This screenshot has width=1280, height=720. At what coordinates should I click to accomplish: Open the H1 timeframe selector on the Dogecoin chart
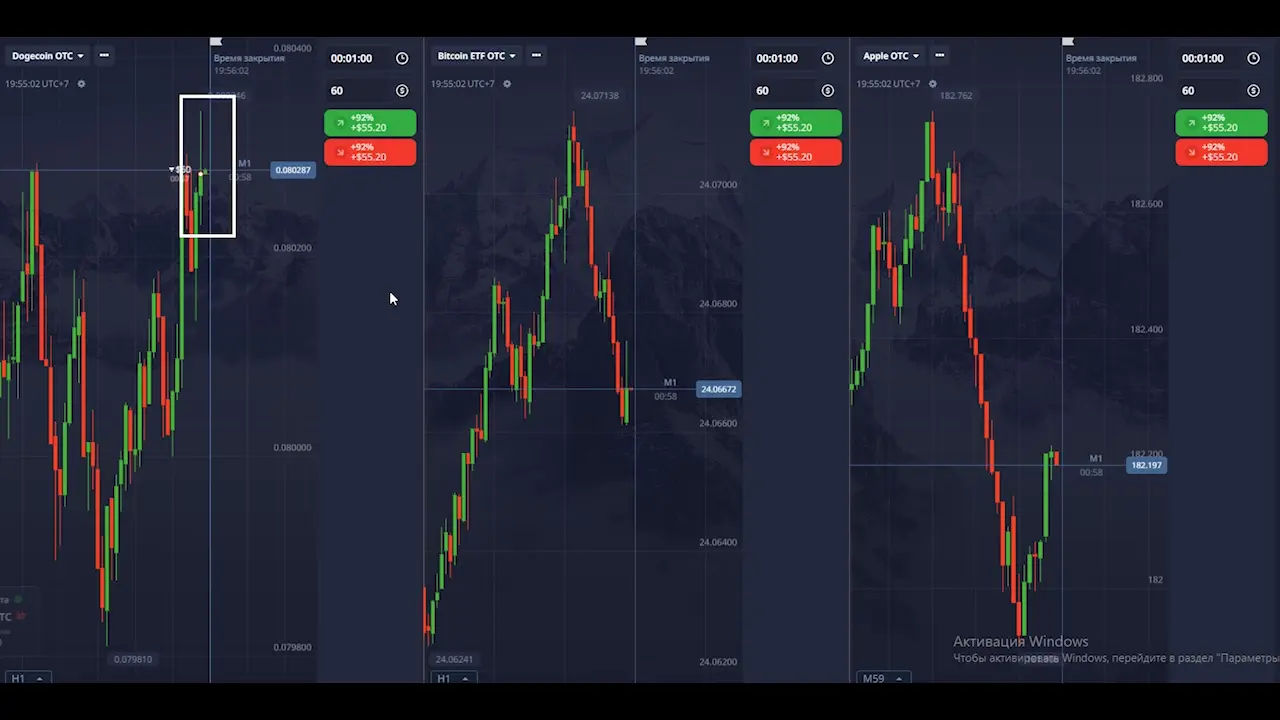(26, 678)
